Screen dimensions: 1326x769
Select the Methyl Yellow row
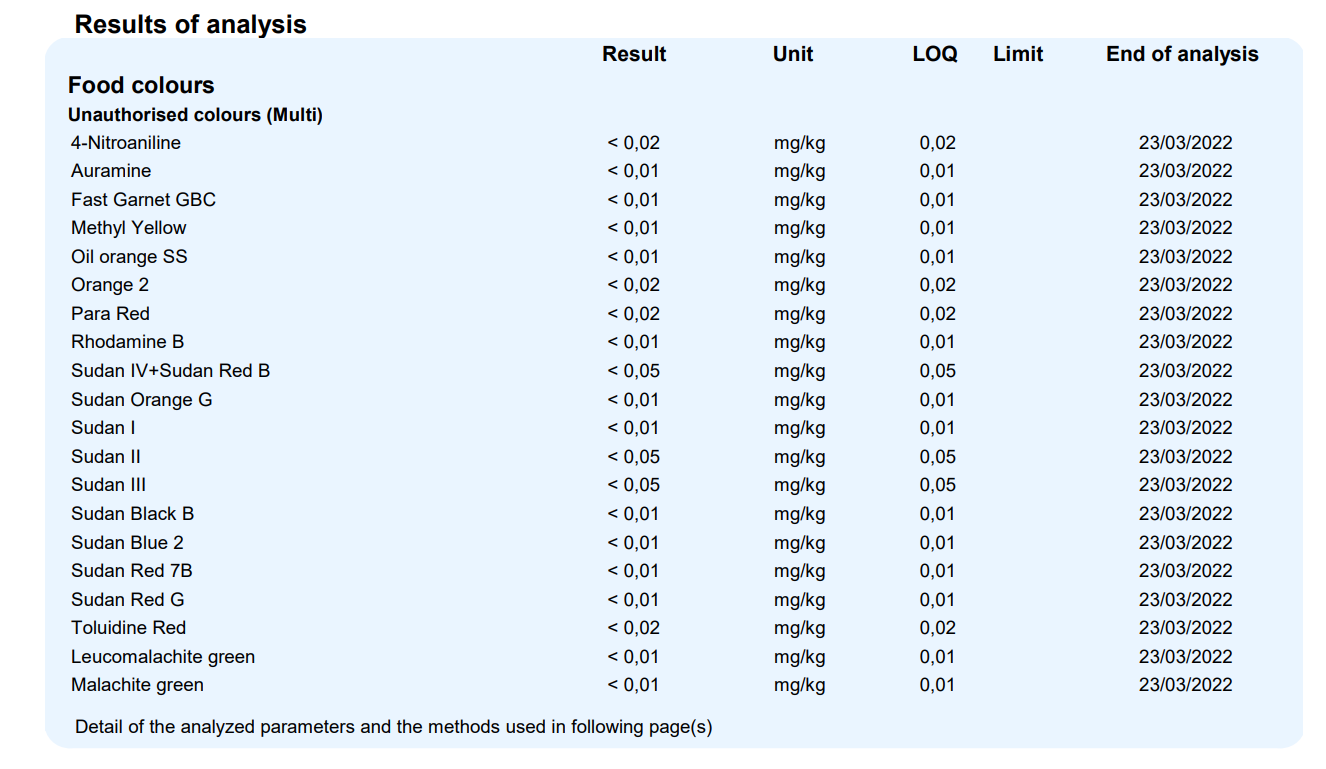point(651,228)
